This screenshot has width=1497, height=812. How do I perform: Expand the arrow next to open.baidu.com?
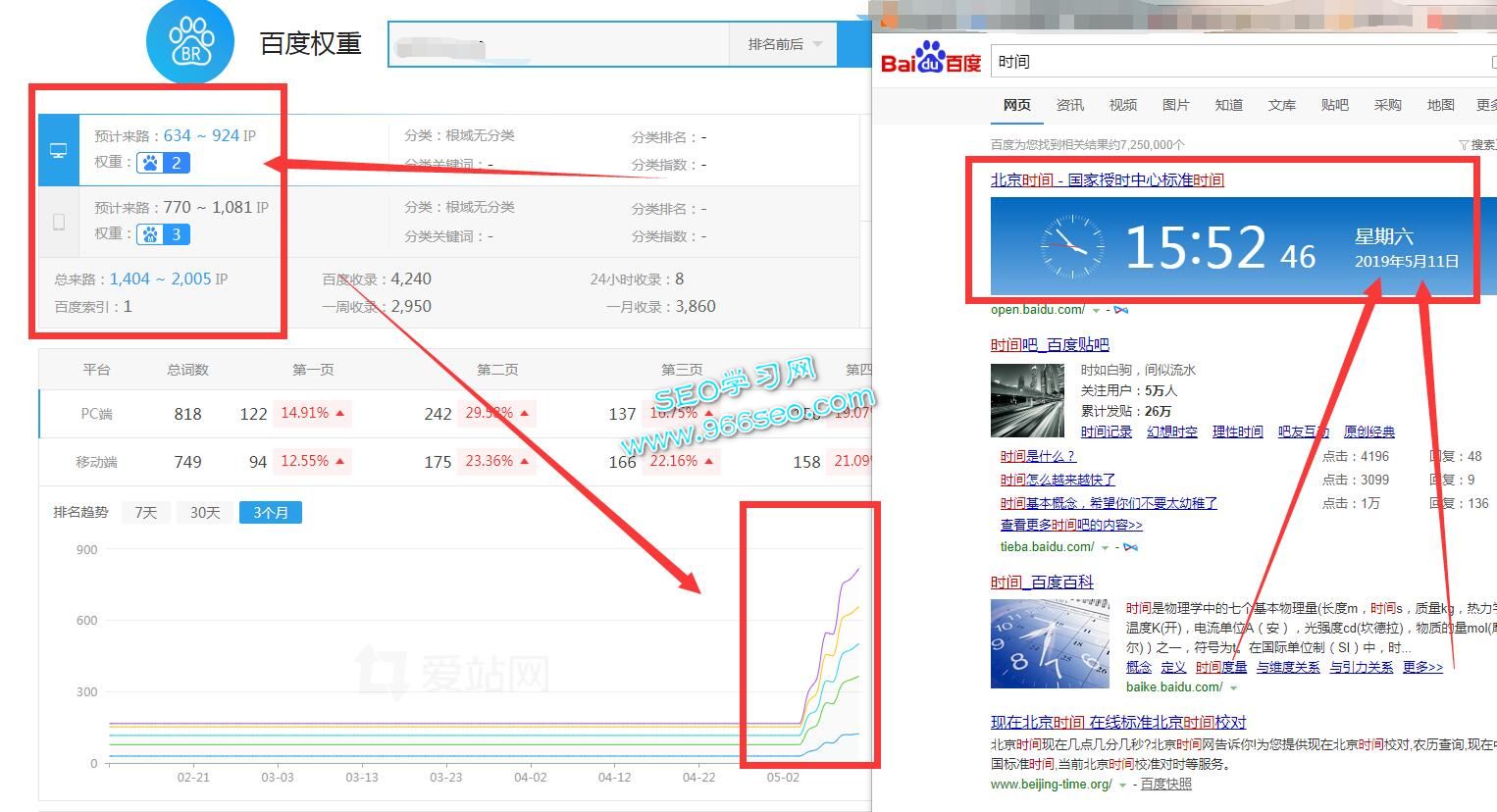(x=1096, y=311)
